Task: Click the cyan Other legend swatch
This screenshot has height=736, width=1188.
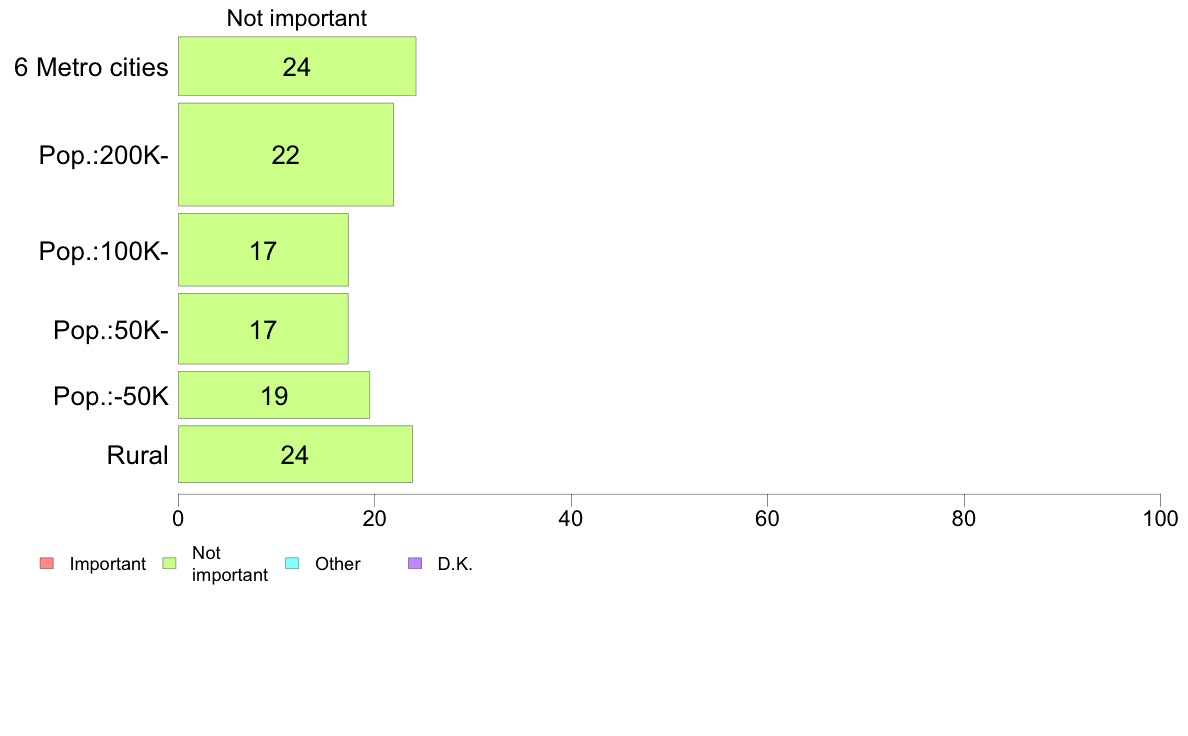Action: click(292, 563)
